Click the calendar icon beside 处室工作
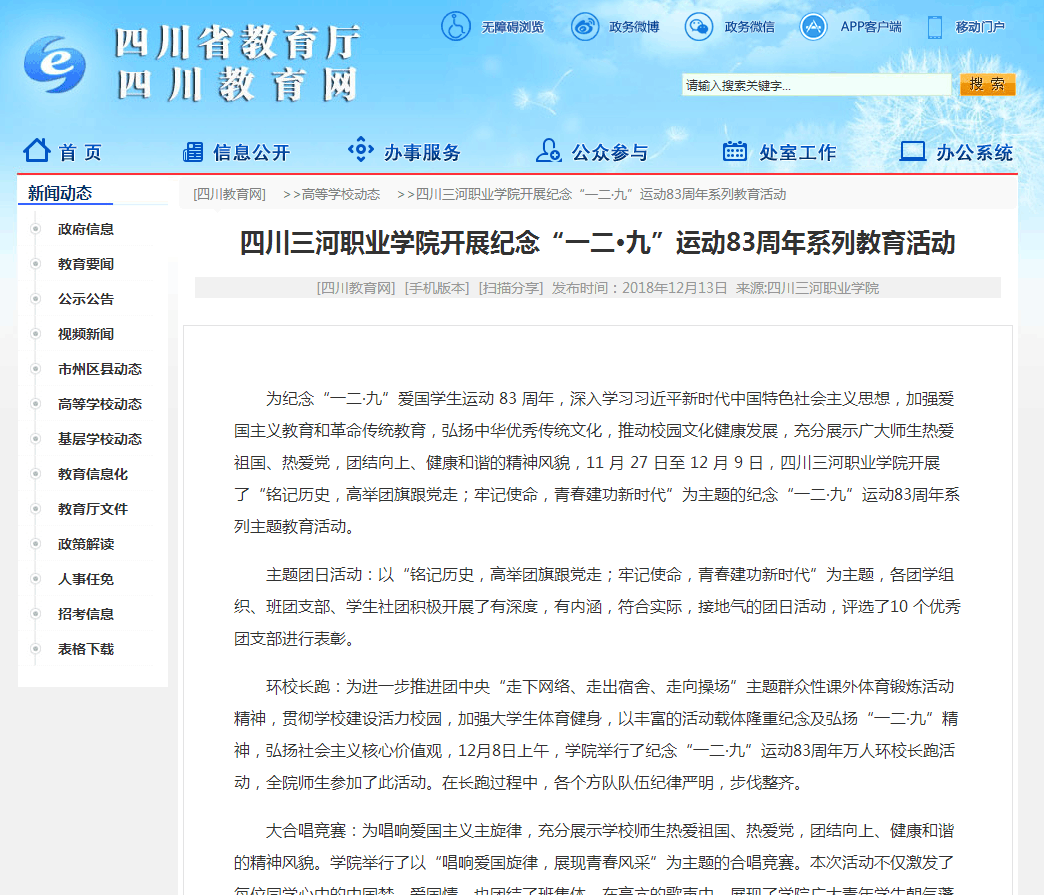 [x=735, y=151]
